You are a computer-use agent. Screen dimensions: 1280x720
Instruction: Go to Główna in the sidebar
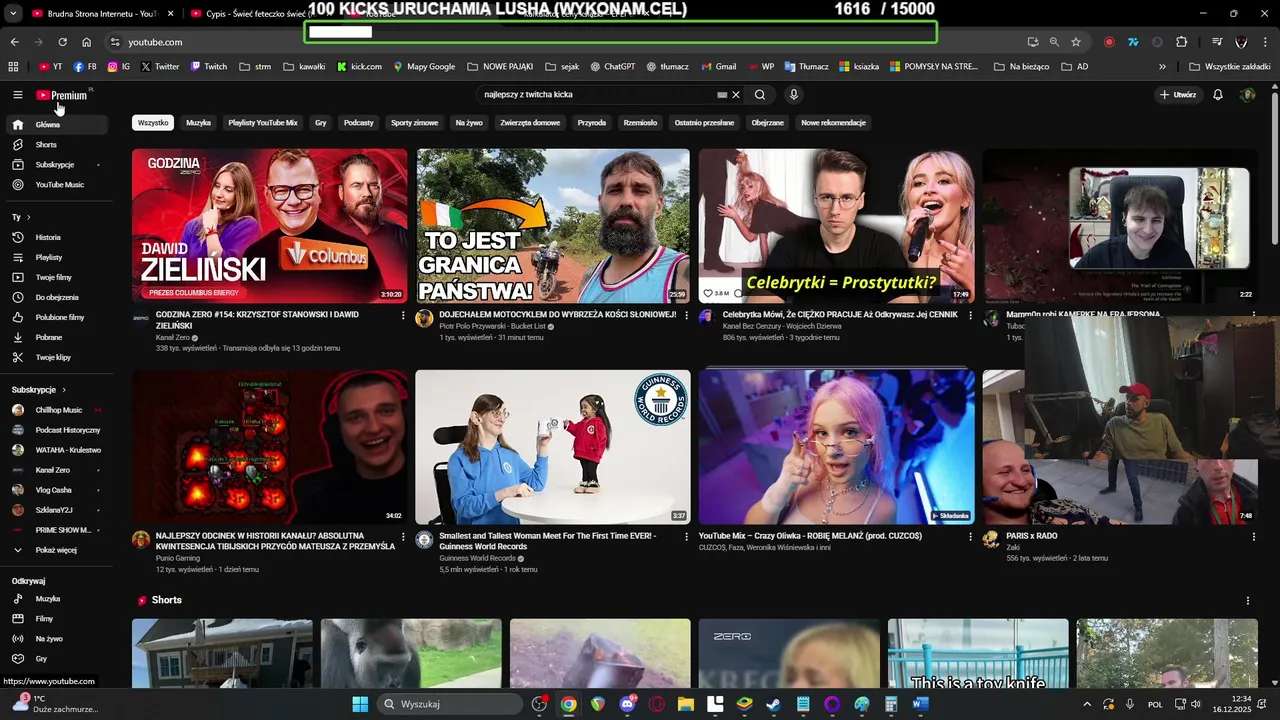pyautogui.click(x=56, y=125)
